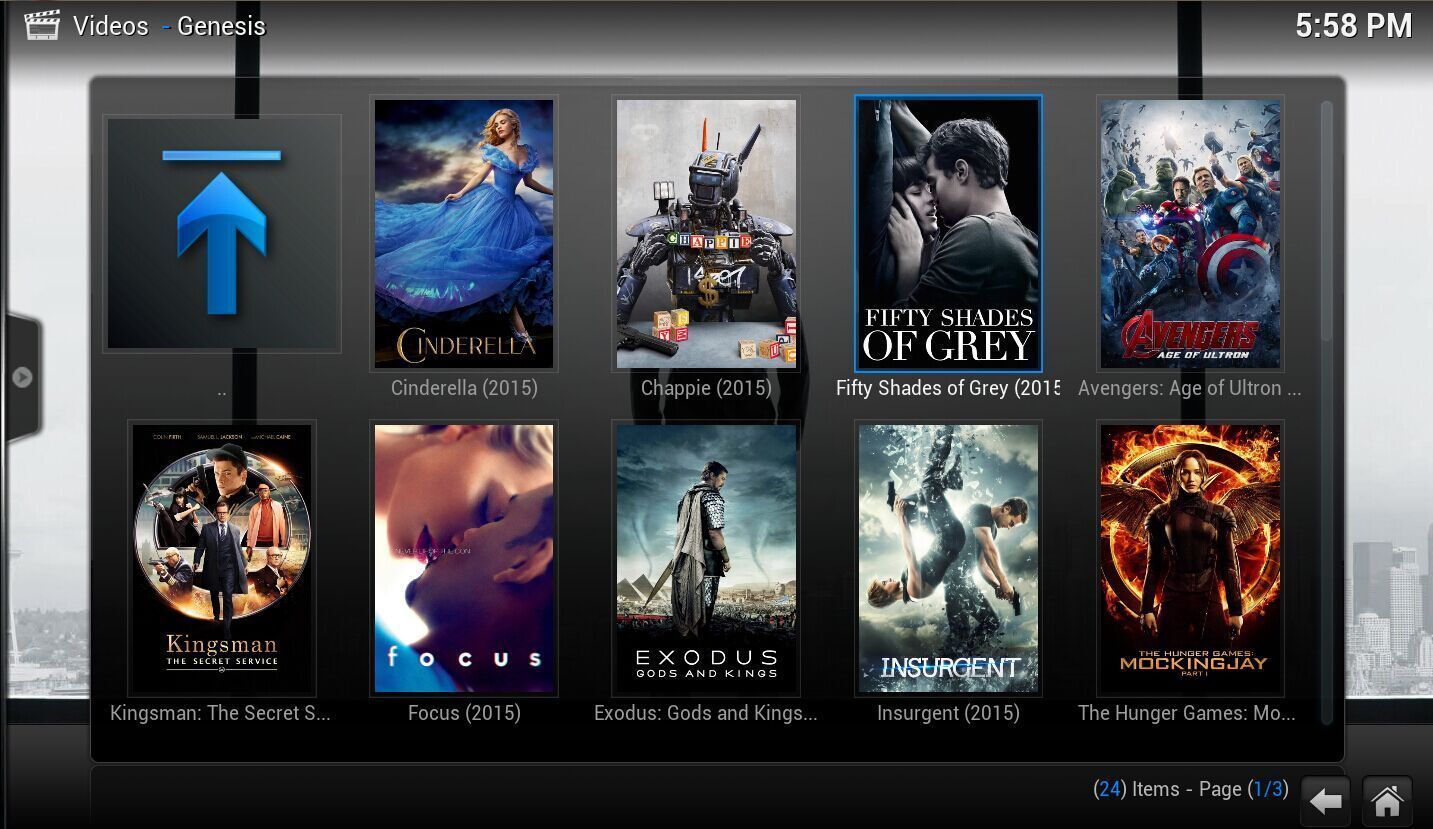Click the Chappie (2015) title label
1433x829 pixels.
tap(706, 388)
